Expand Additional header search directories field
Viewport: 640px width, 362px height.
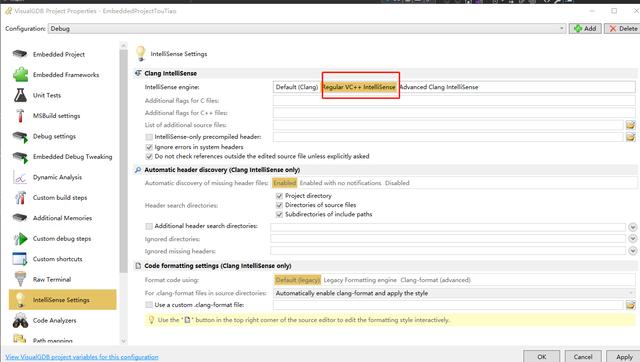[633, 227]
